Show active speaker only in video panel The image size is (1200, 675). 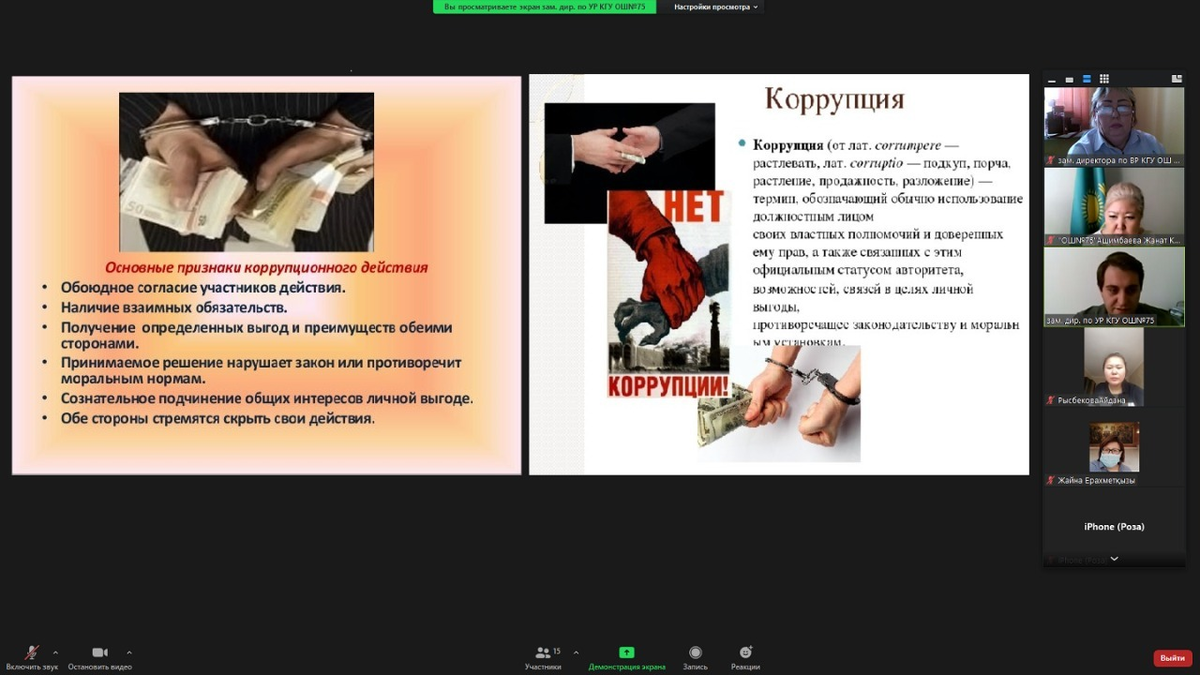tap(1069, 79)
